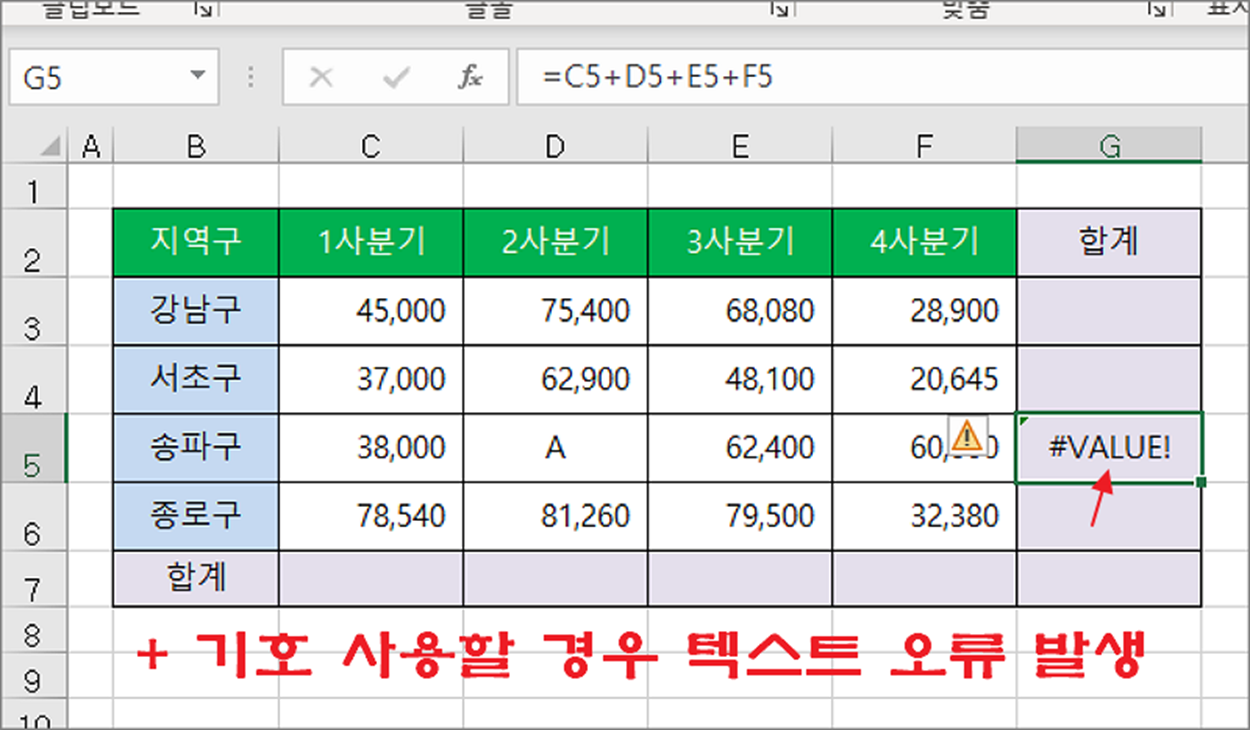Select column C header
The height and width of the screenshot is (730, 1250).
tap(371, 147)
